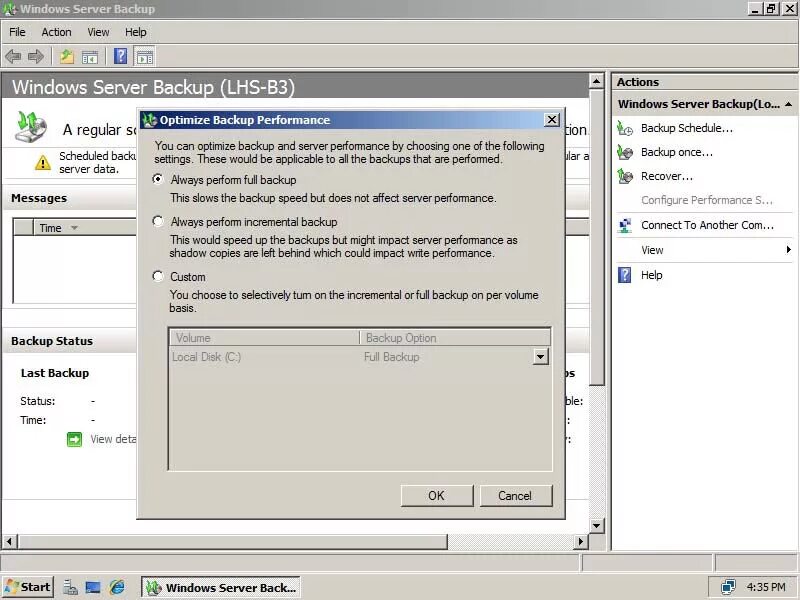This screenshot has height=600, width=800.
Task: Collapse the Windows Server Backup actions section
Action: (x=789, y=103)
